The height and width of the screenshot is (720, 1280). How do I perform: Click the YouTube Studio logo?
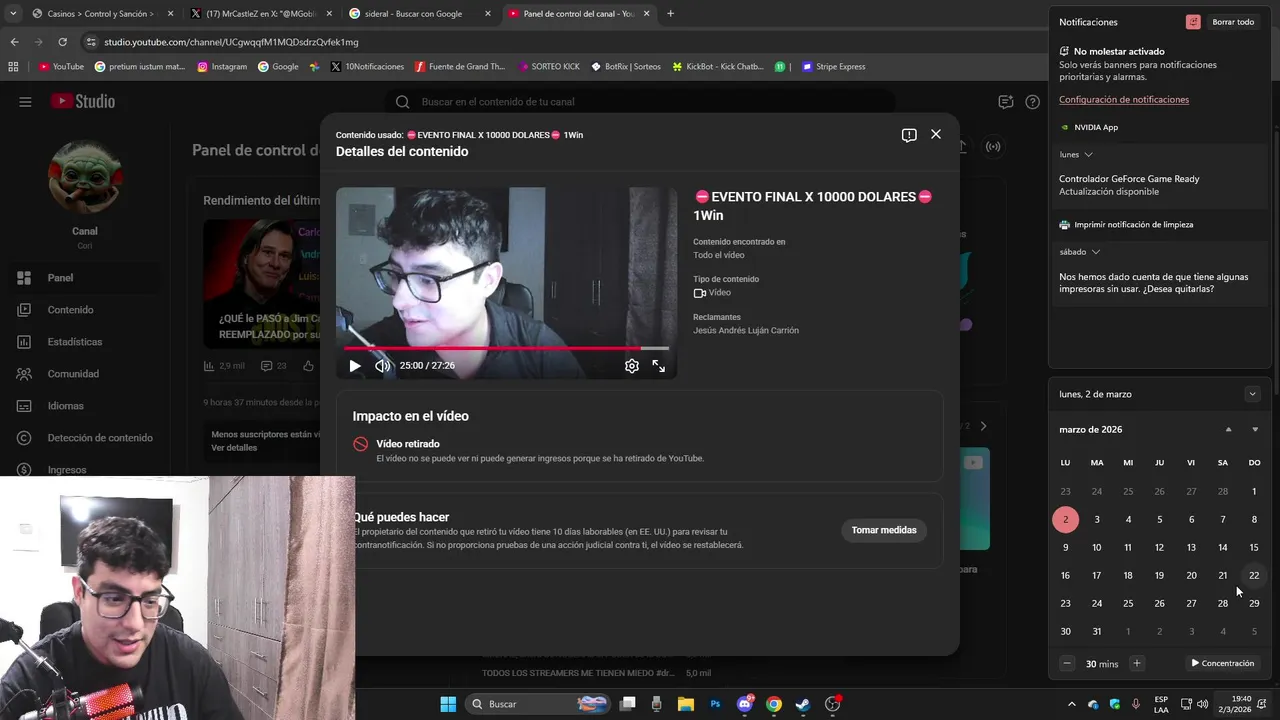(x=83, y=101)
